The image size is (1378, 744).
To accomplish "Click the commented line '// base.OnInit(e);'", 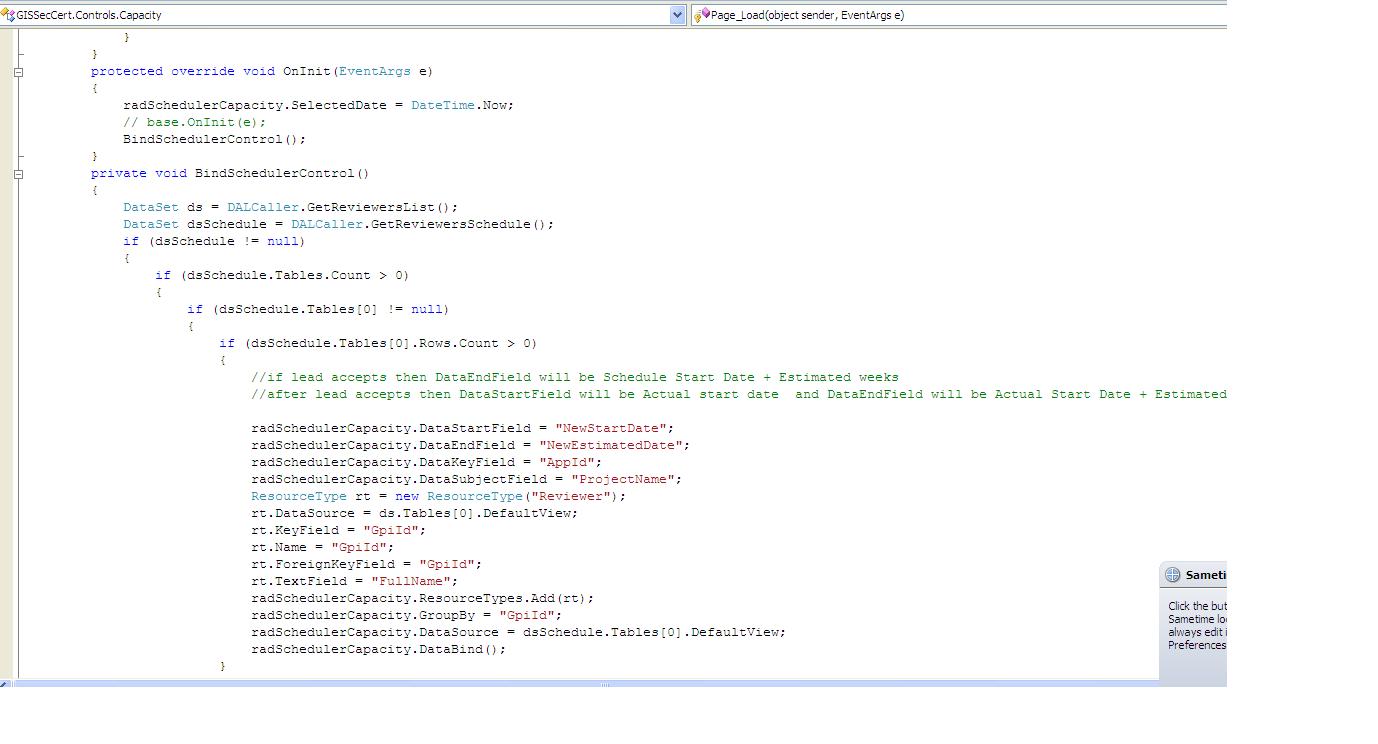I will coord(194,122).
